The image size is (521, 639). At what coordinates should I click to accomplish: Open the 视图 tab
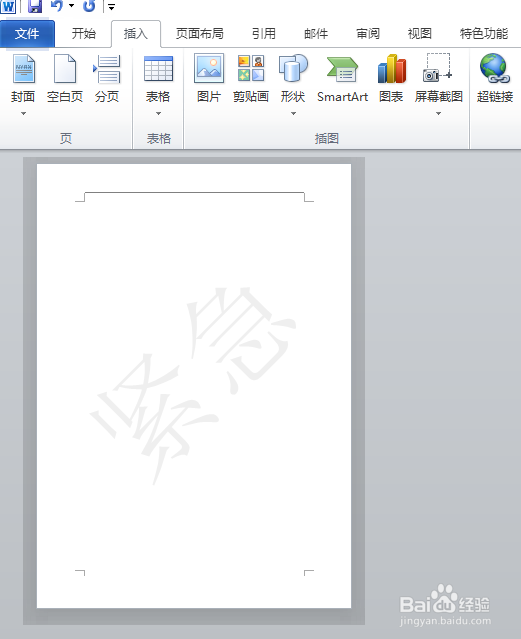click(419, 34)
